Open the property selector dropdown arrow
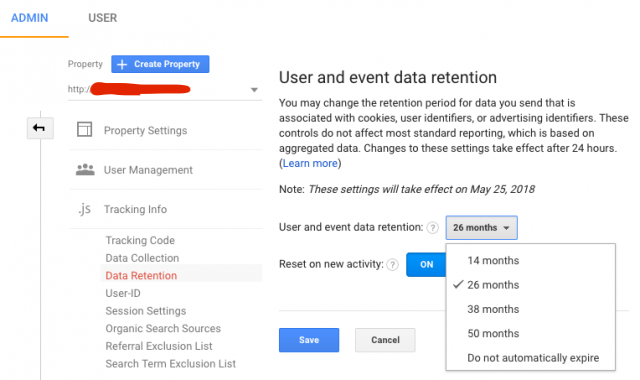Screen dimensions: 640x380 click(x=254, y=90)
